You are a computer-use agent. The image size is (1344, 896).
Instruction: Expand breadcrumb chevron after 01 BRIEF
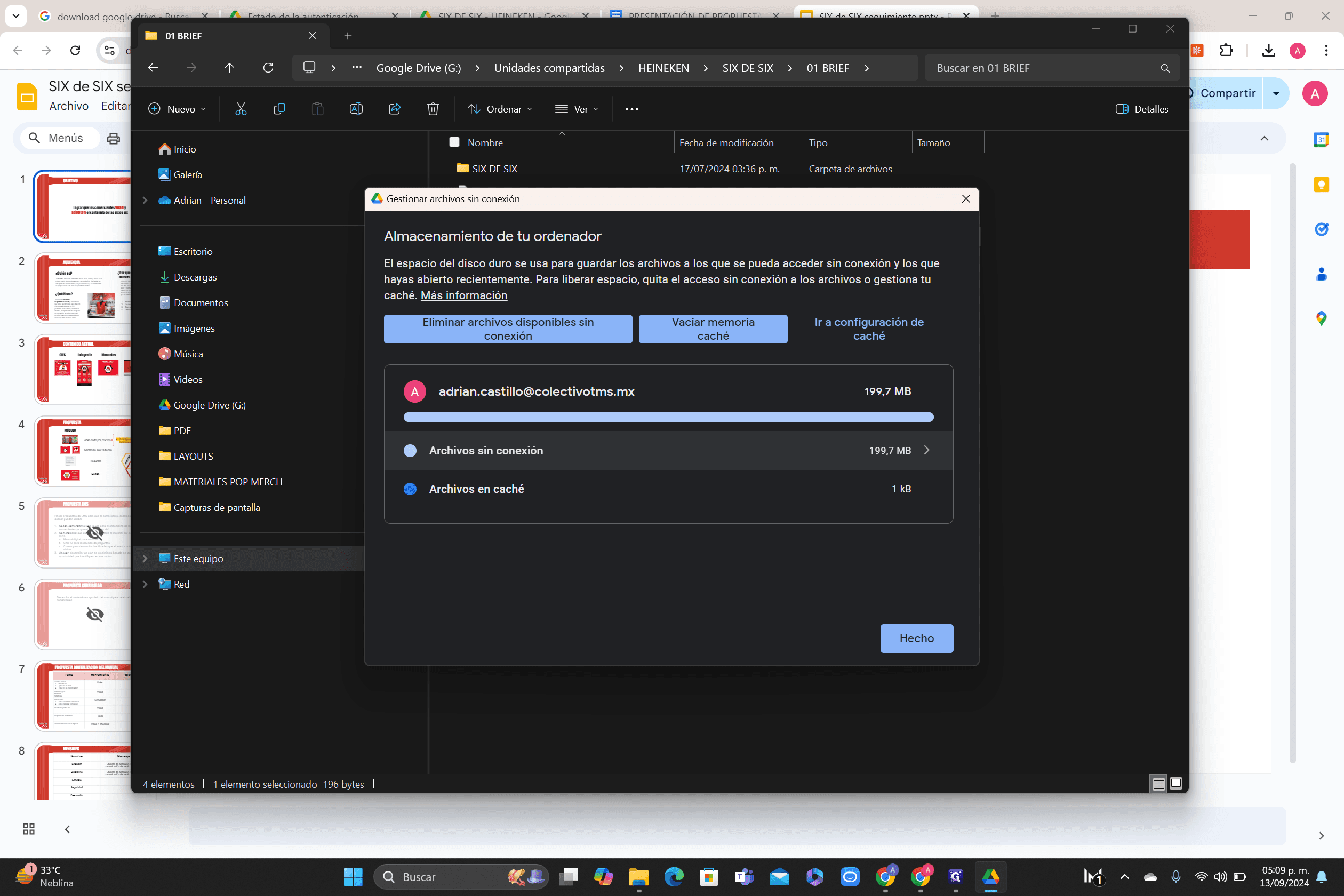(867, 68)
